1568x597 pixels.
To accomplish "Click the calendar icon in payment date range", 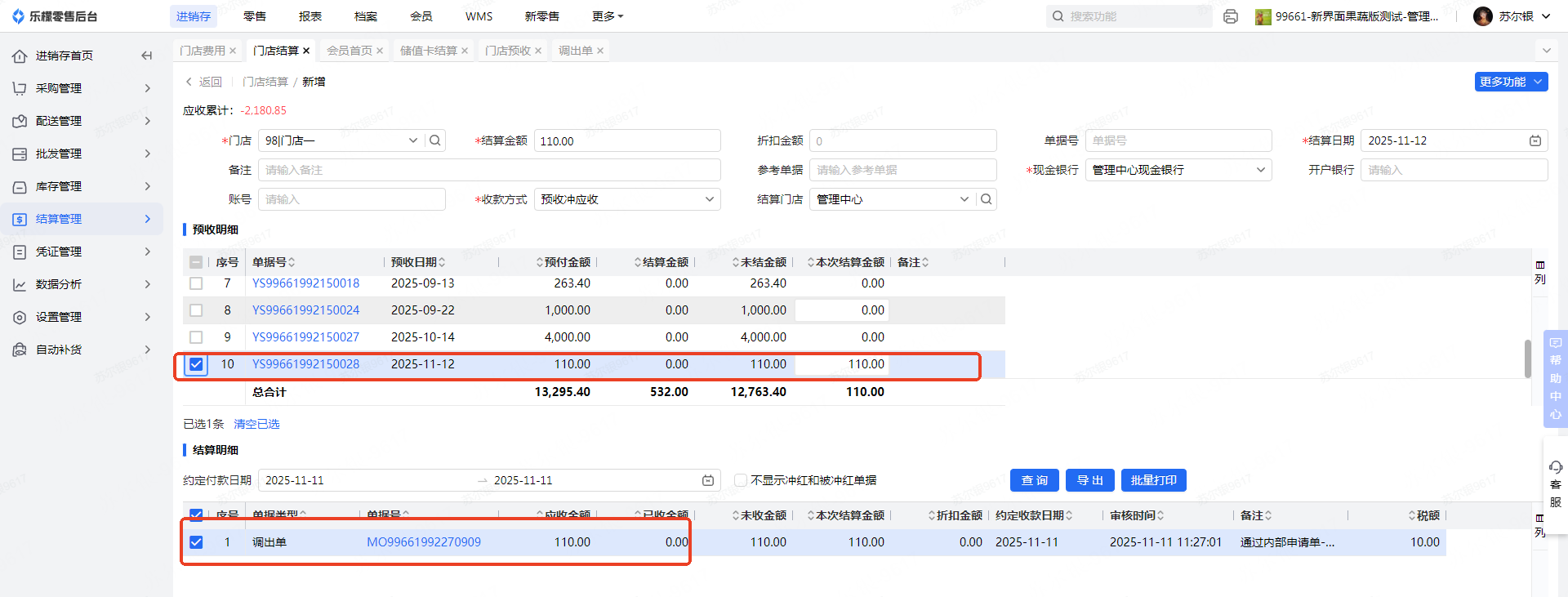I will 708,480.
